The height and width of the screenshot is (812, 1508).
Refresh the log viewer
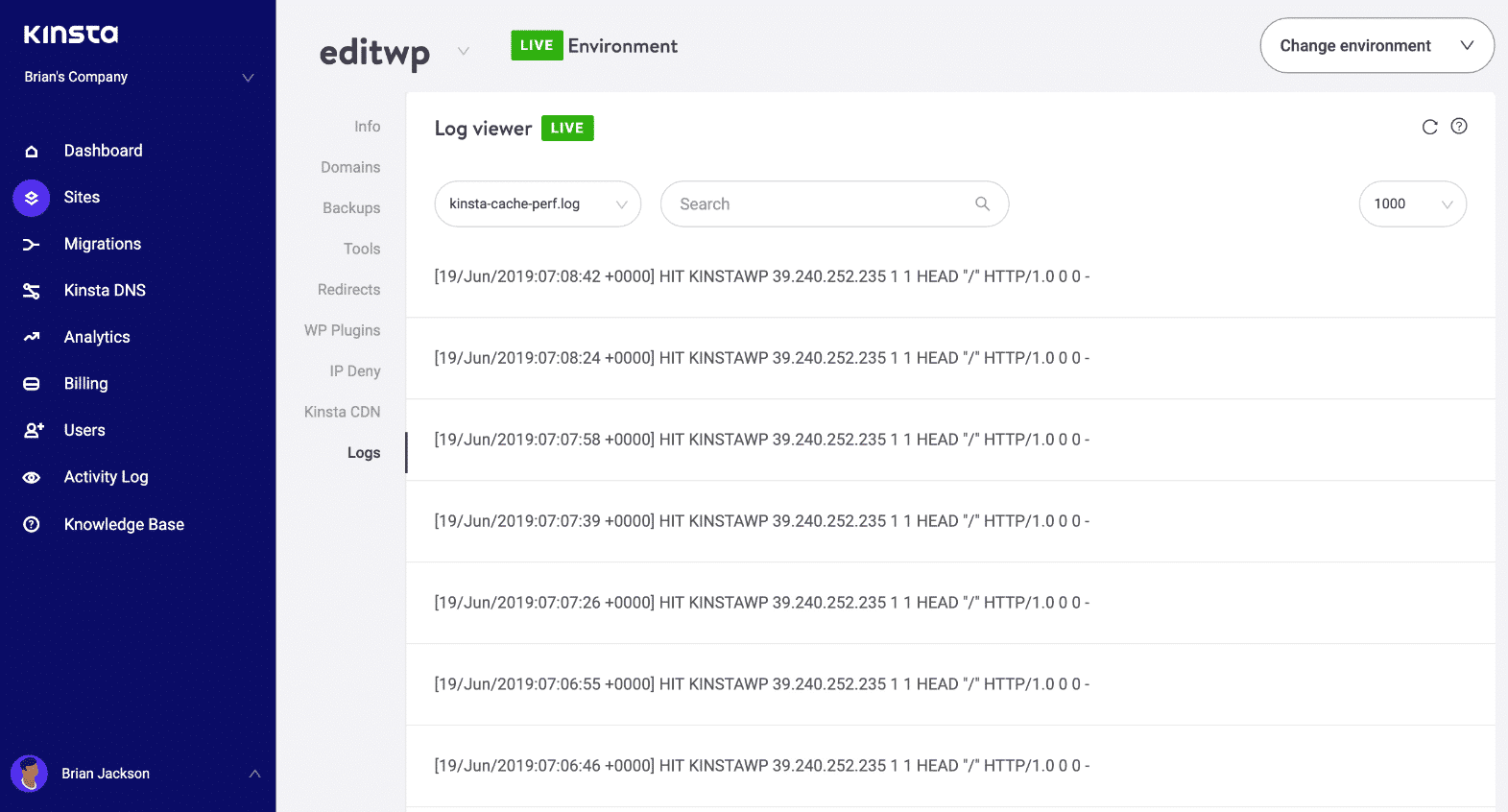[x=1429, y=127]
